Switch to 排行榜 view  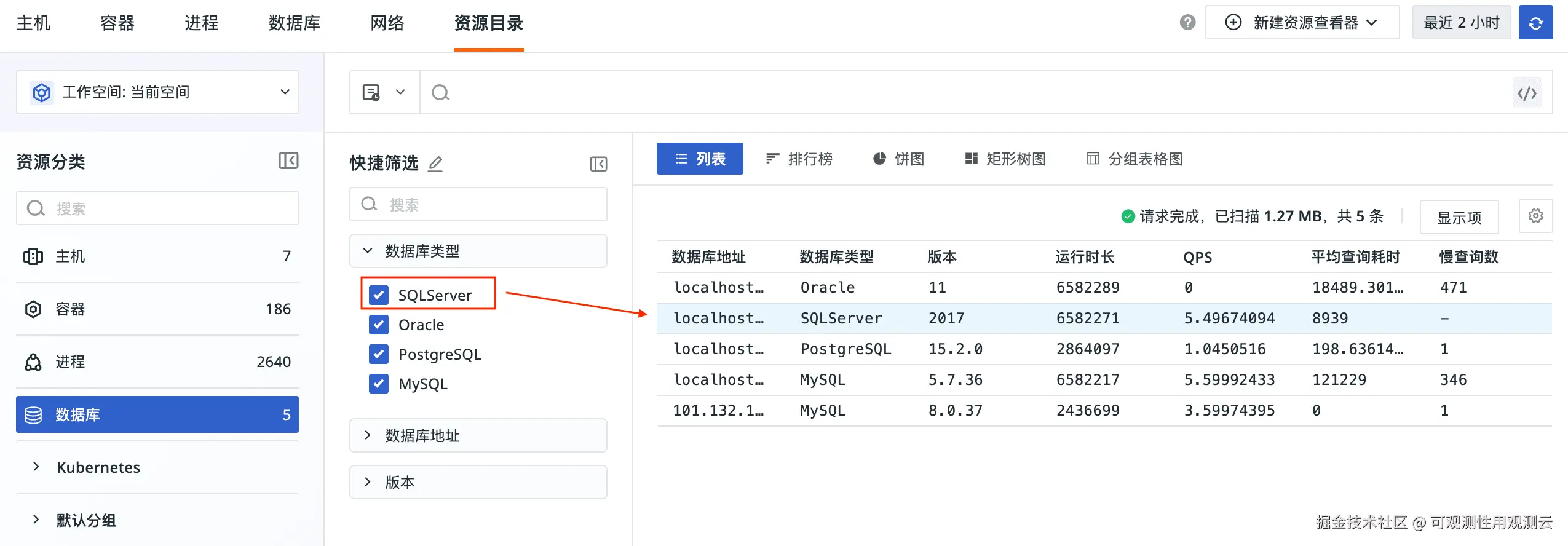coord(799,159)
